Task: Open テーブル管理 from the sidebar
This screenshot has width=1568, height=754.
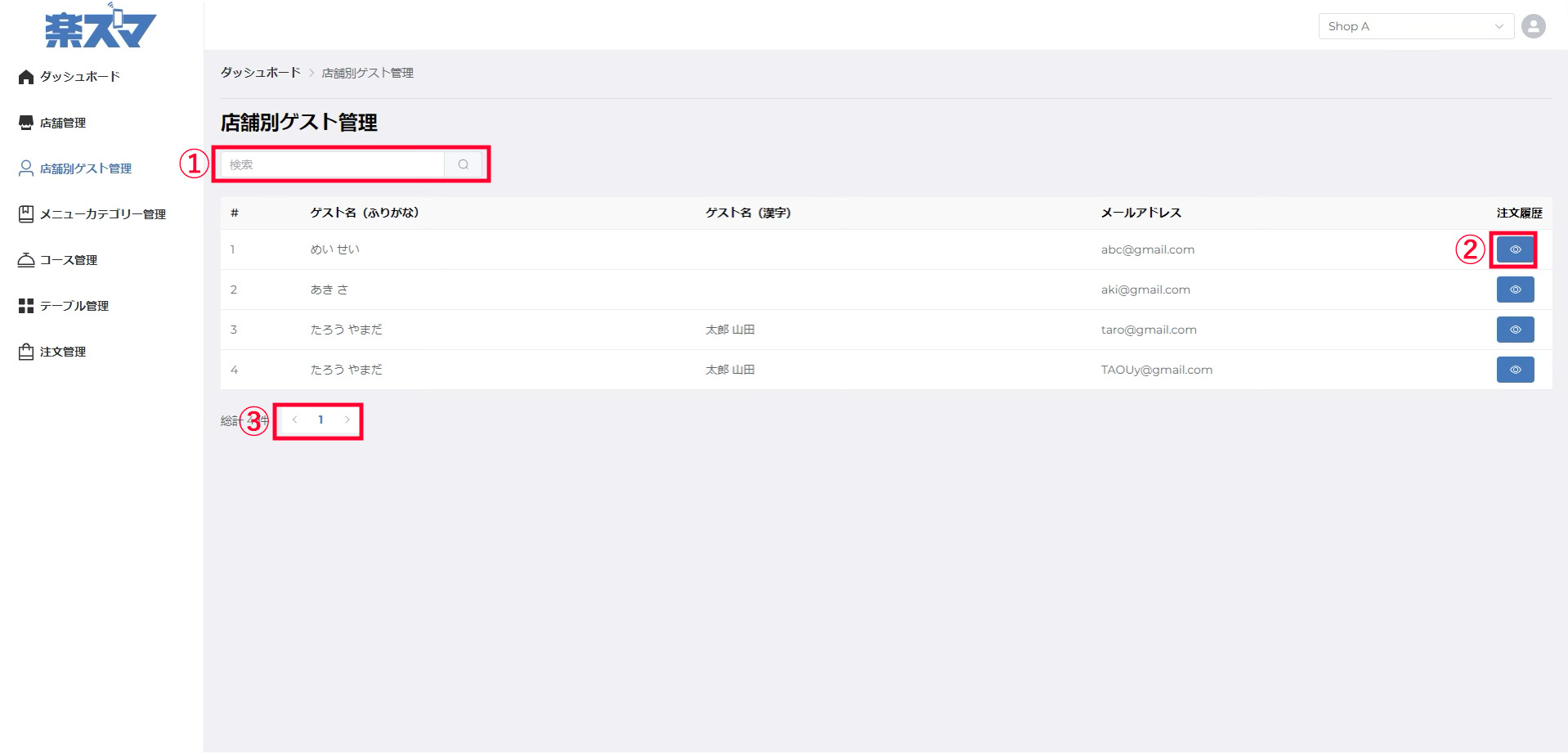Action: click(74, 306)
